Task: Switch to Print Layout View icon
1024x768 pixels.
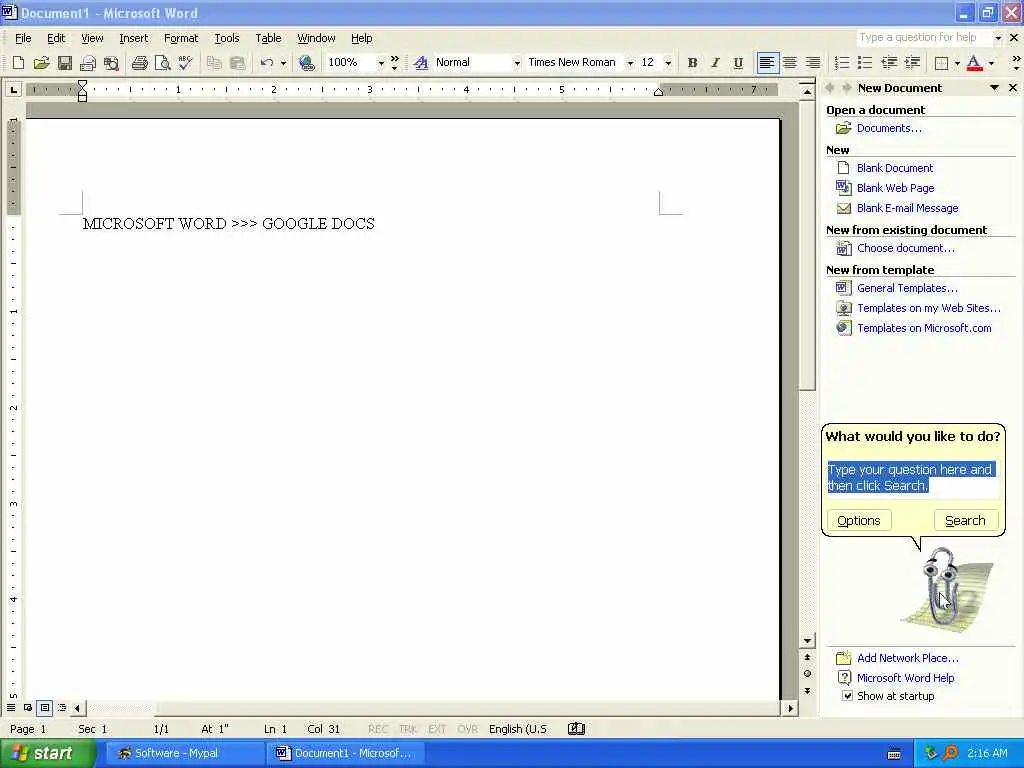Action: (44, 708)
